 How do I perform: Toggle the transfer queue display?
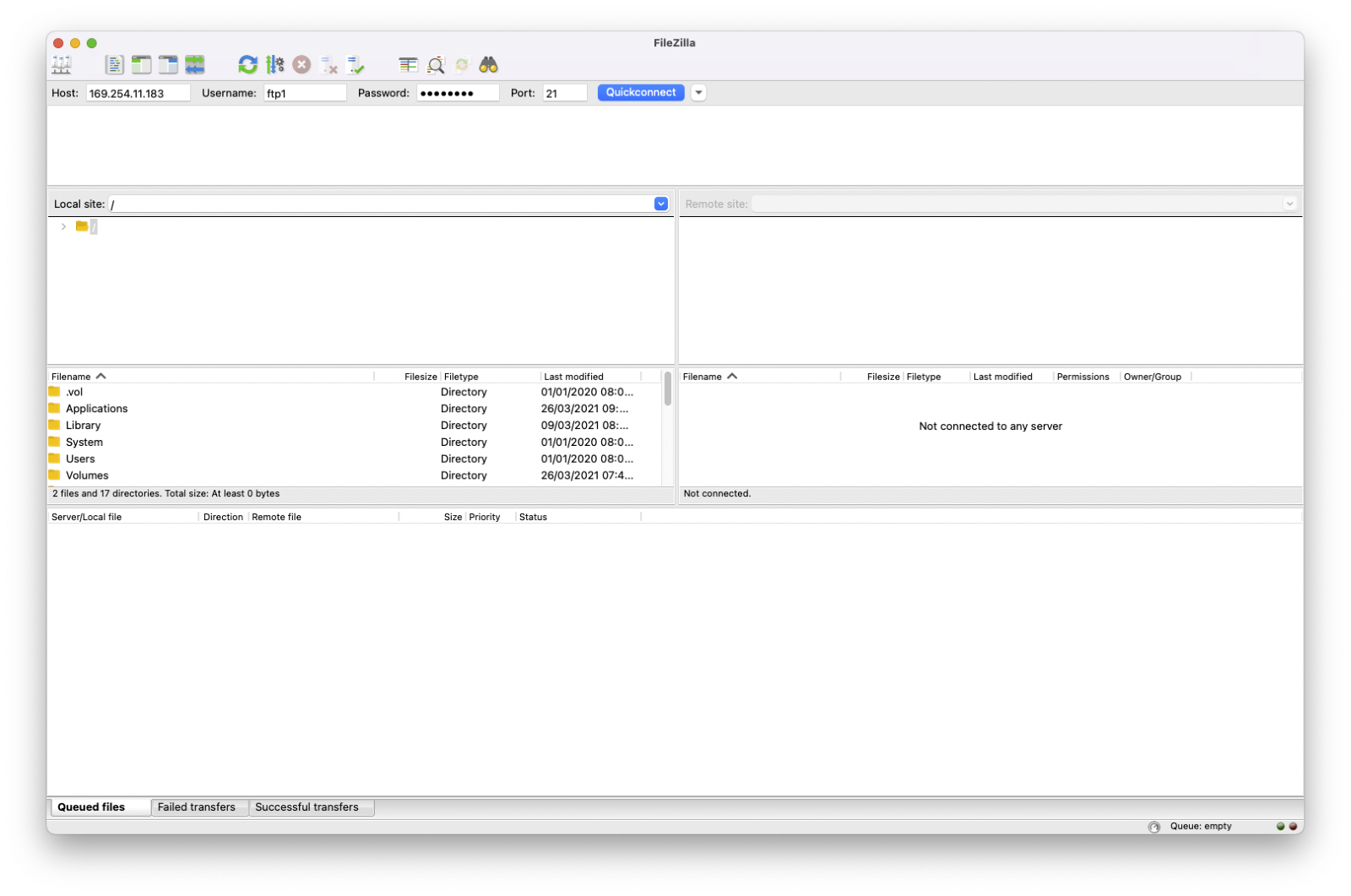click(x=195, y=65)
